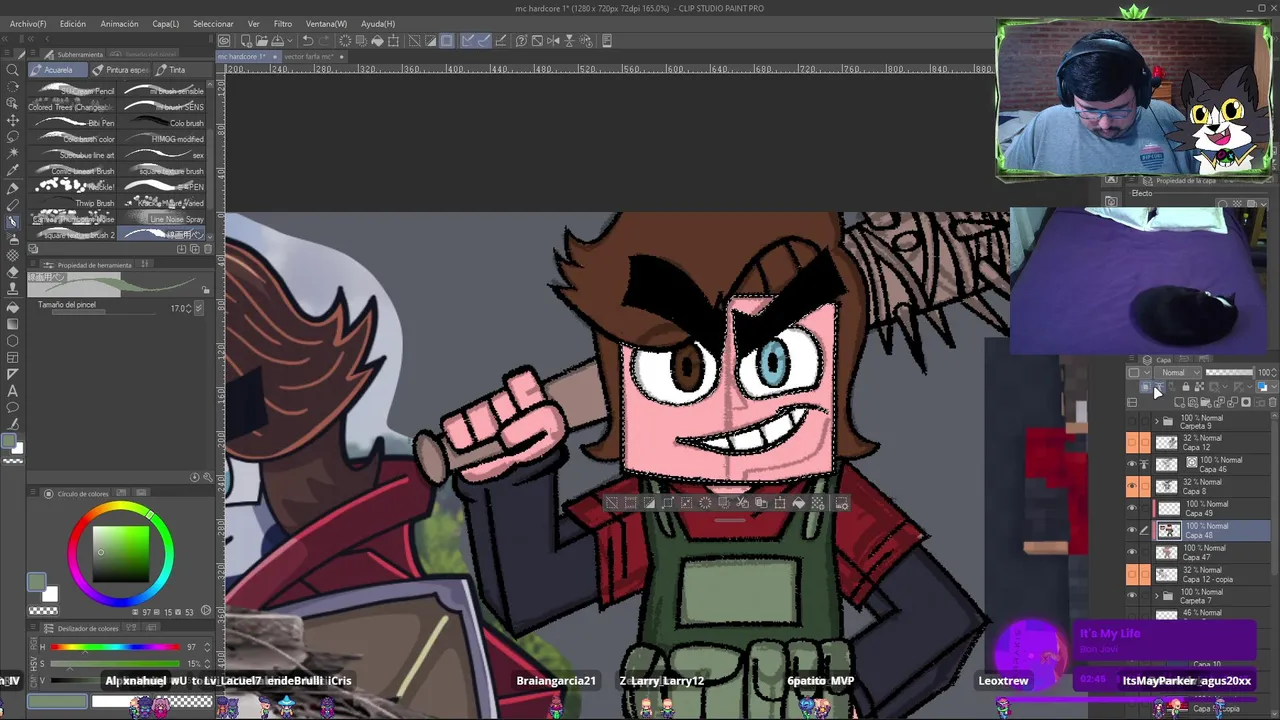Open brush size dynamics dropdown
The height and width of the screenshot is (720, 1280).
(x=198, y=308)
